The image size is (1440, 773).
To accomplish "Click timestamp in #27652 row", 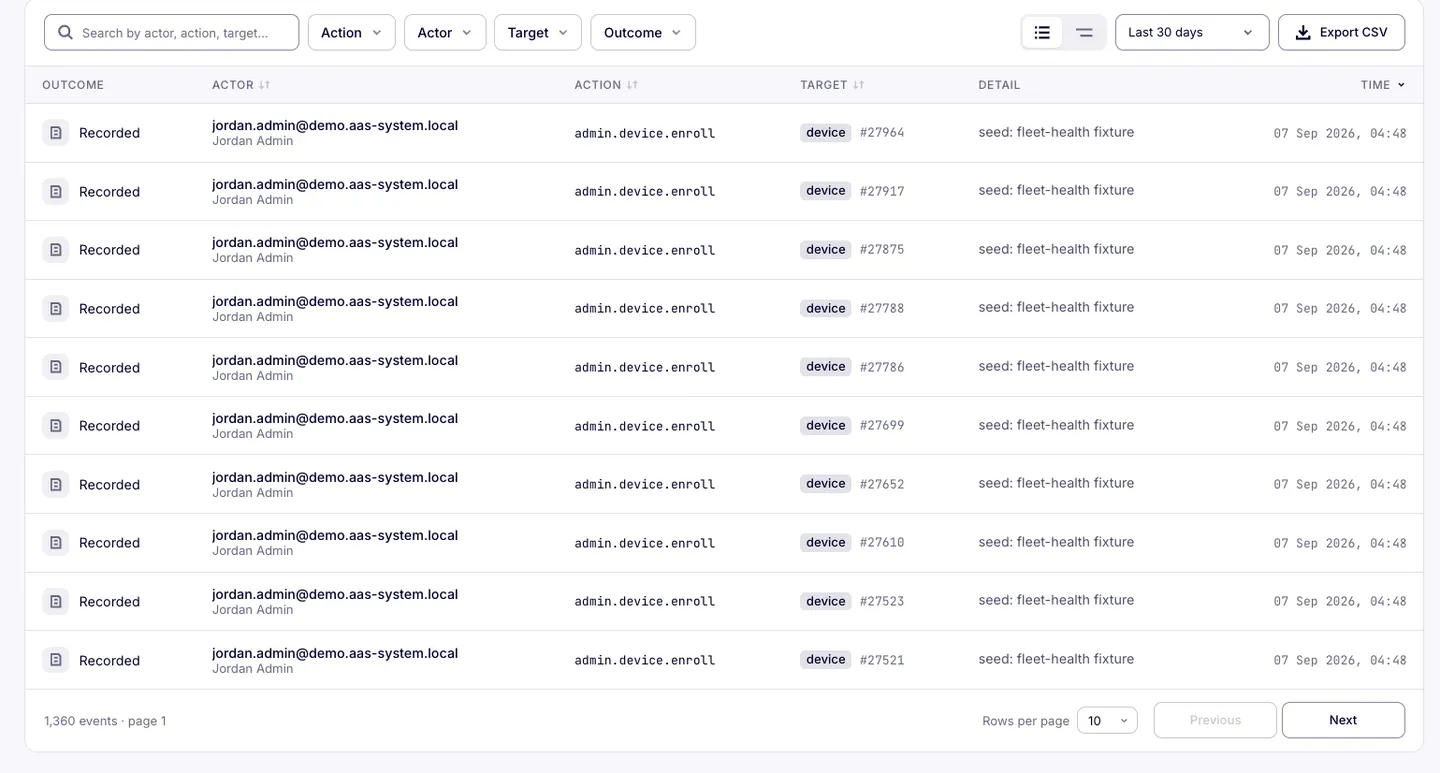I will pos(1340,485).
